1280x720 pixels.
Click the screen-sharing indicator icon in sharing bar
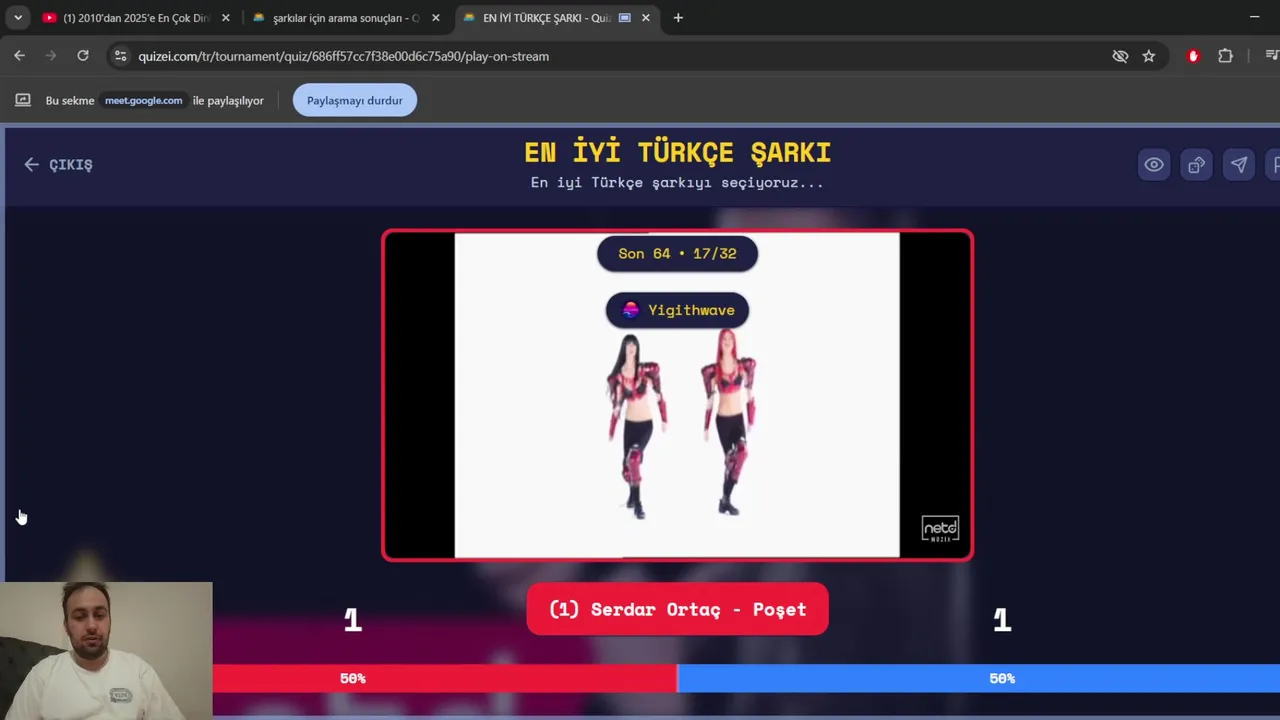pyautogui.click(x=23, y=100)
